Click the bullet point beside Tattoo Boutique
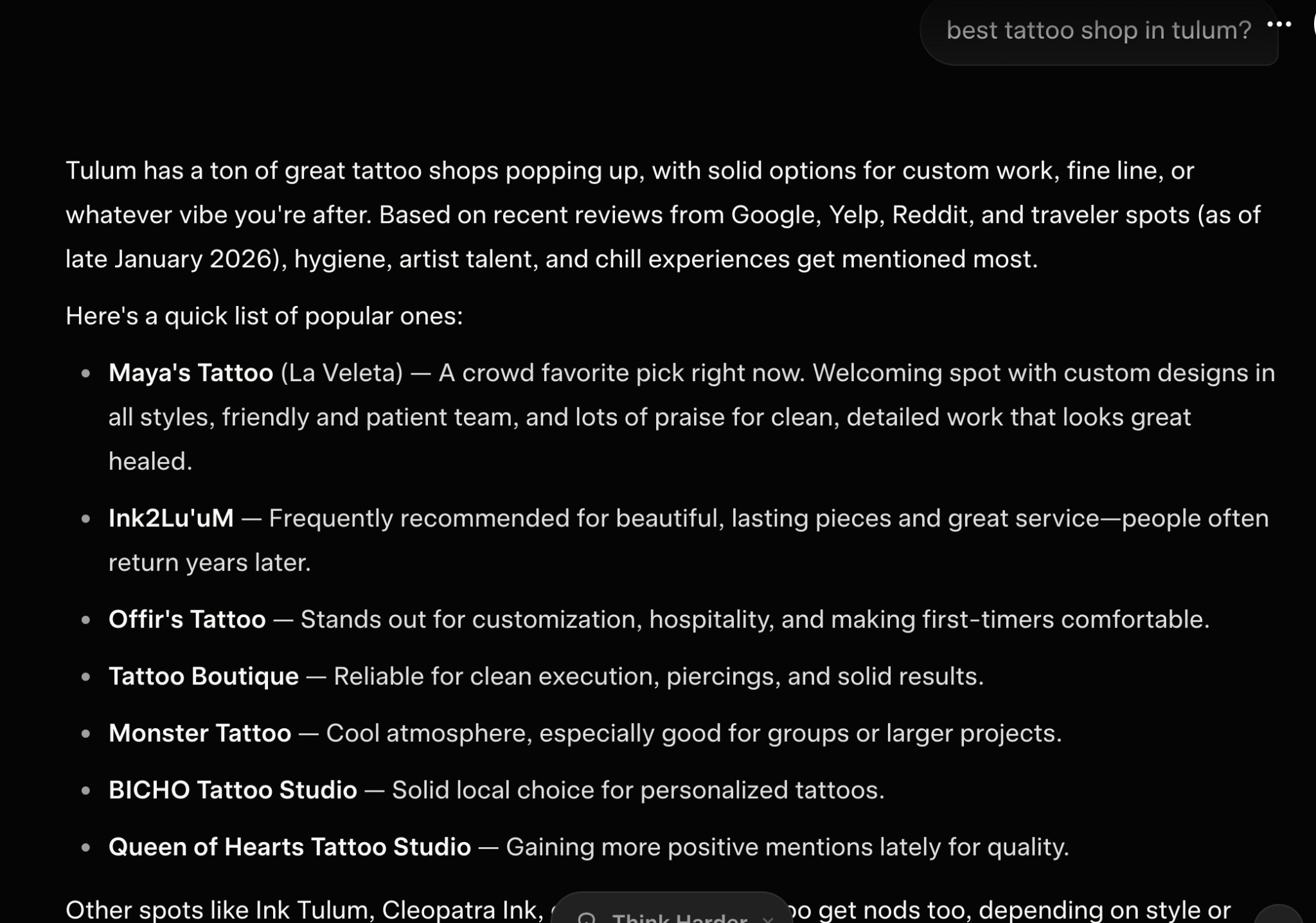This screenshot has height=923, width=1316. point(87,676)
